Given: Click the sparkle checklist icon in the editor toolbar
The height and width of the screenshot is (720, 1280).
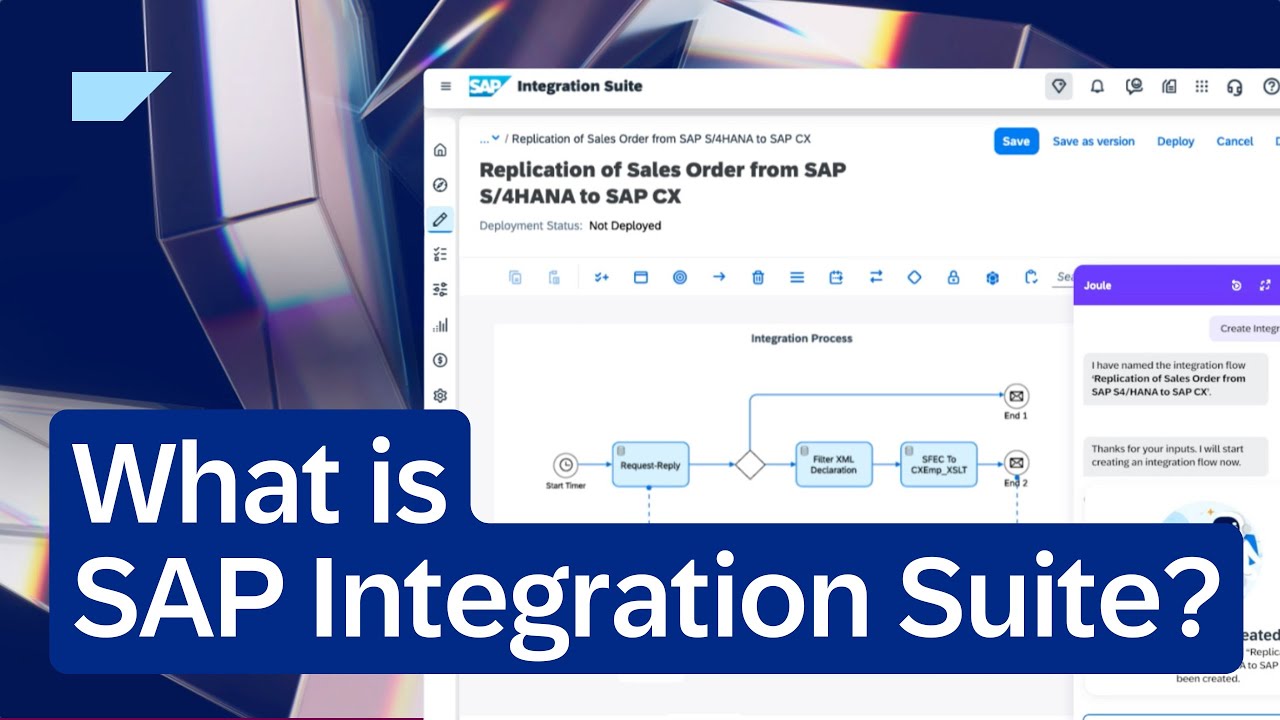Looking at the screenshot, I should pyautogui.click(x=601, y=277).
